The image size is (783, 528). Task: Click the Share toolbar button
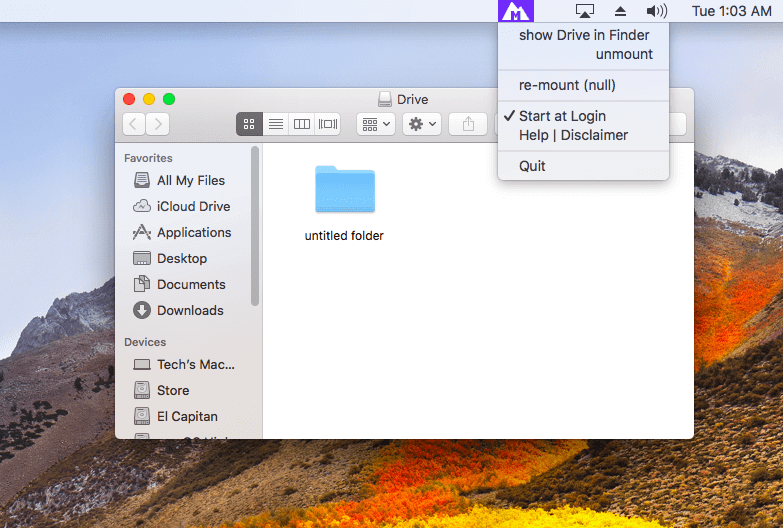[x=468, y=124]
